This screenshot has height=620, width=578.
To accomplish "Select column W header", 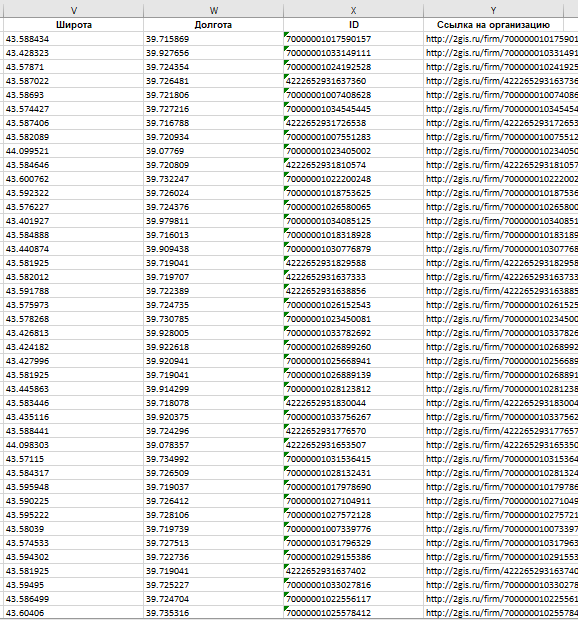I will tap(213, 11).
